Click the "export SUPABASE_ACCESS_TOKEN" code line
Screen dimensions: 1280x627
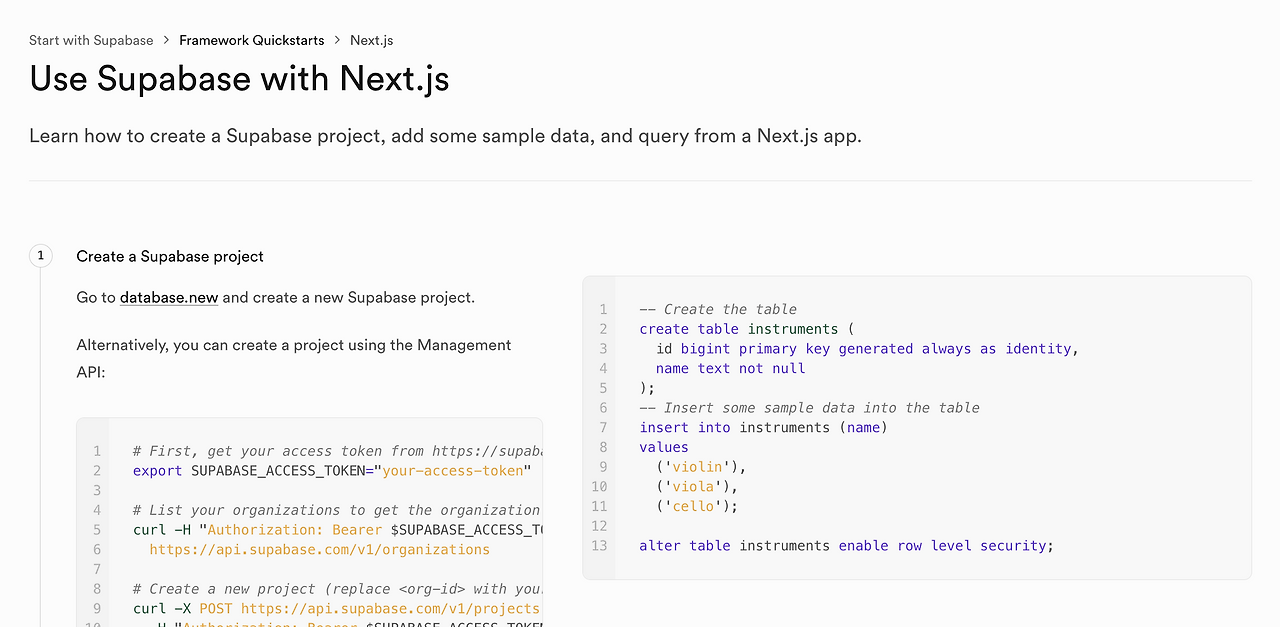(330, 470)
